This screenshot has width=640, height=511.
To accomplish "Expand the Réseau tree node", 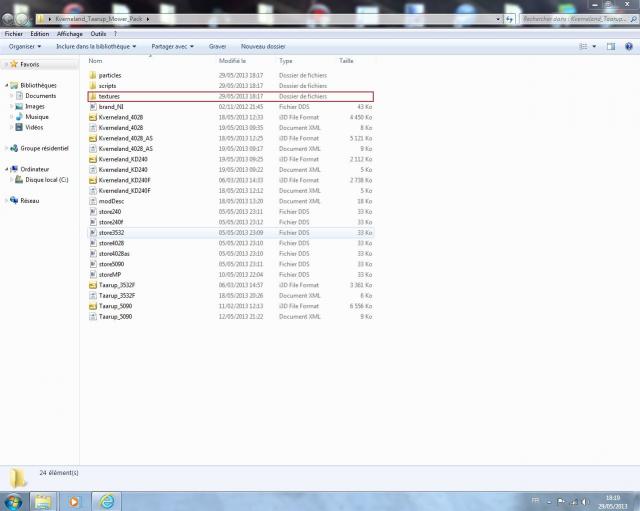I will pyautogui.click(x=7, y=200).
